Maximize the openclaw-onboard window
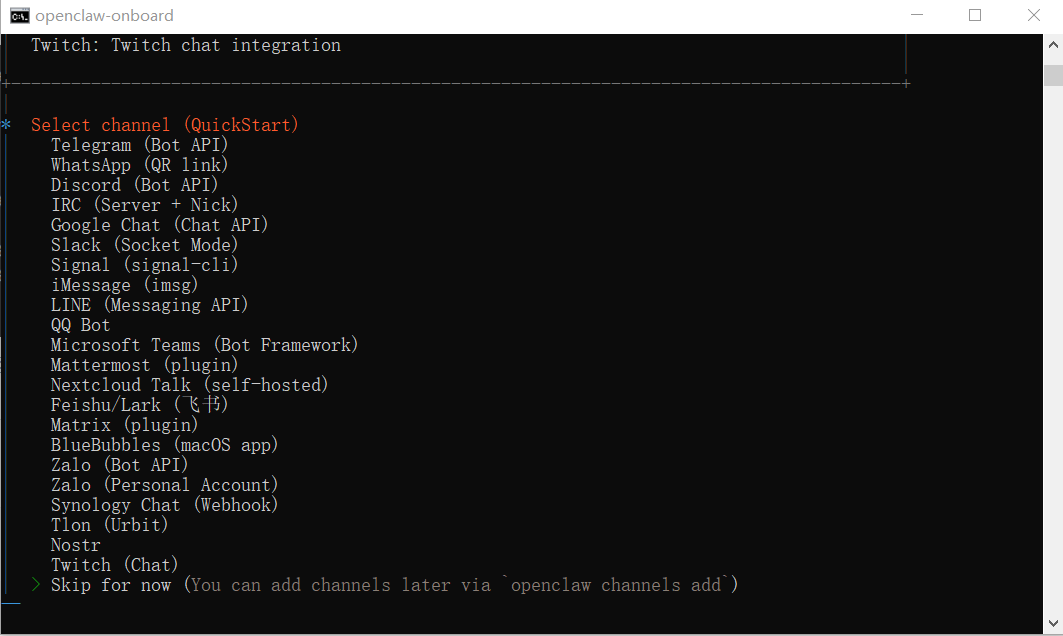Screen dimensions: 1063x636 pos(975,15)
